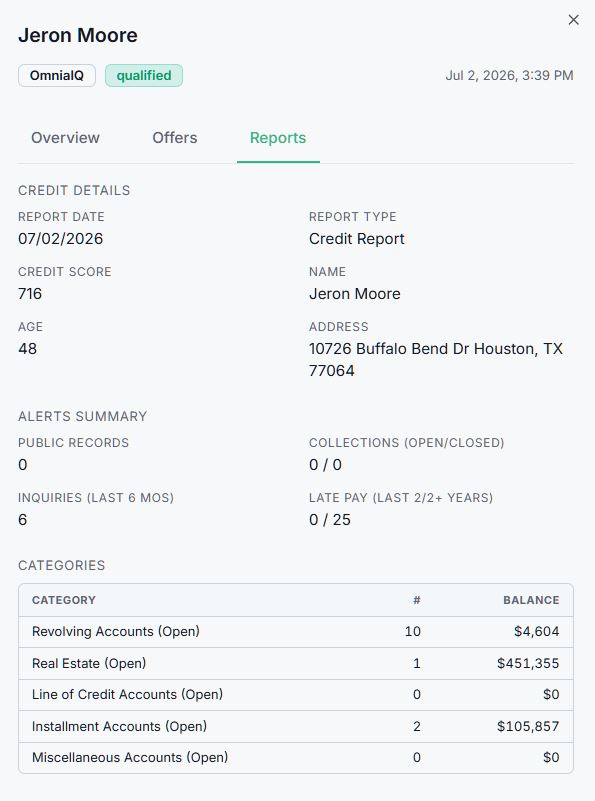Click the CATEGORIES section heading
This screenshot has height=801, width=595.
coord(62,566)
